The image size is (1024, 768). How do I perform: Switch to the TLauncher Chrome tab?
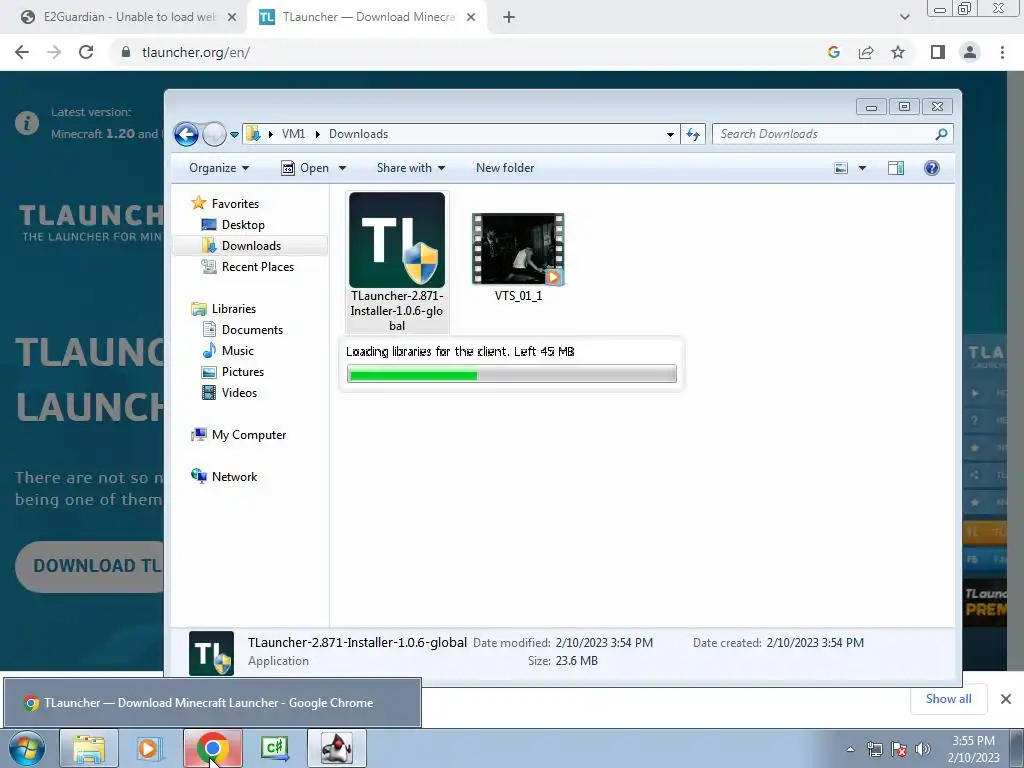[367, 17]
